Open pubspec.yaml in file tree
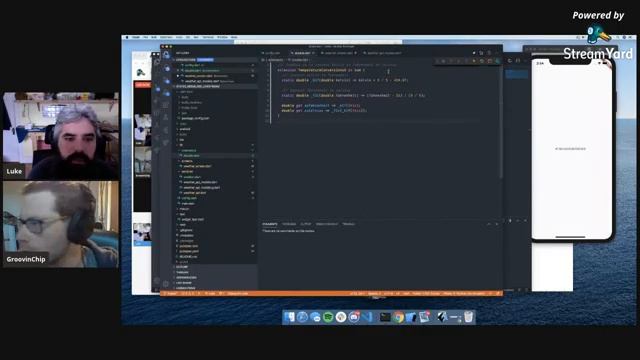 [189, 251]
